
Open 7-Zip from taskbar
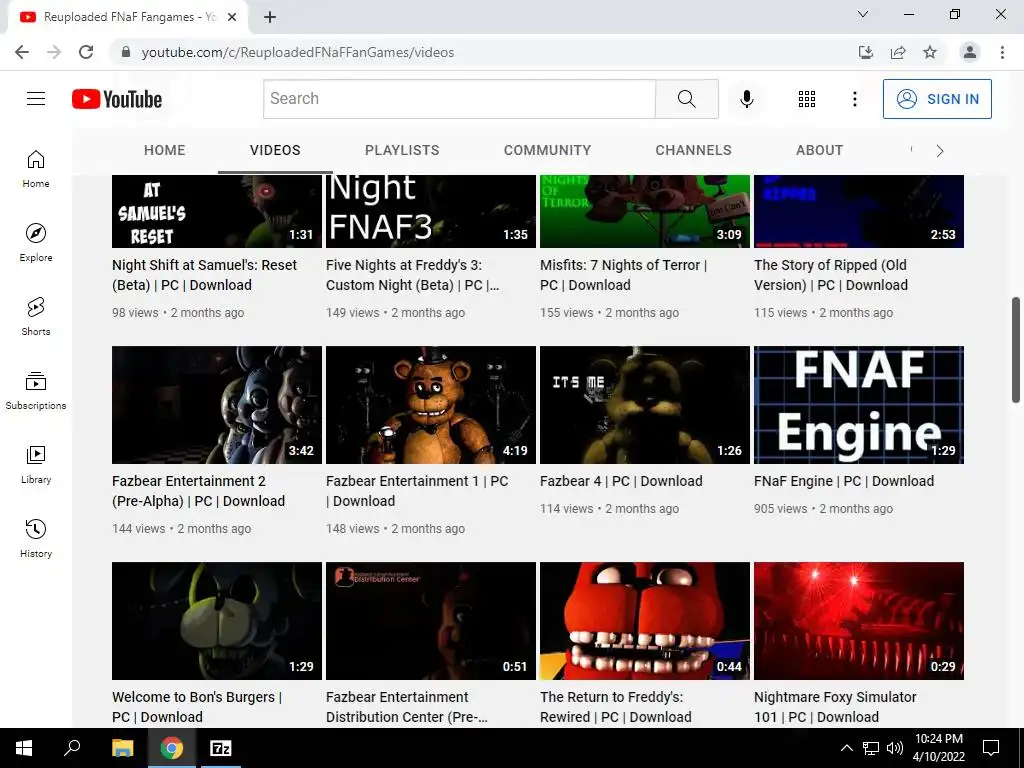(220, 748)
